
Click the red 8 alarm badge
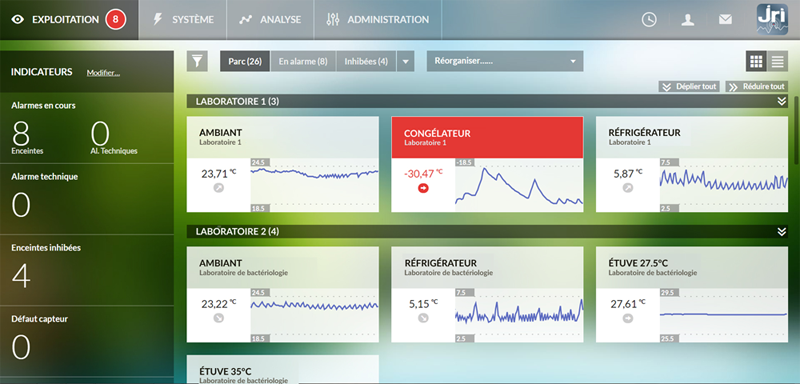coord(115,20)
